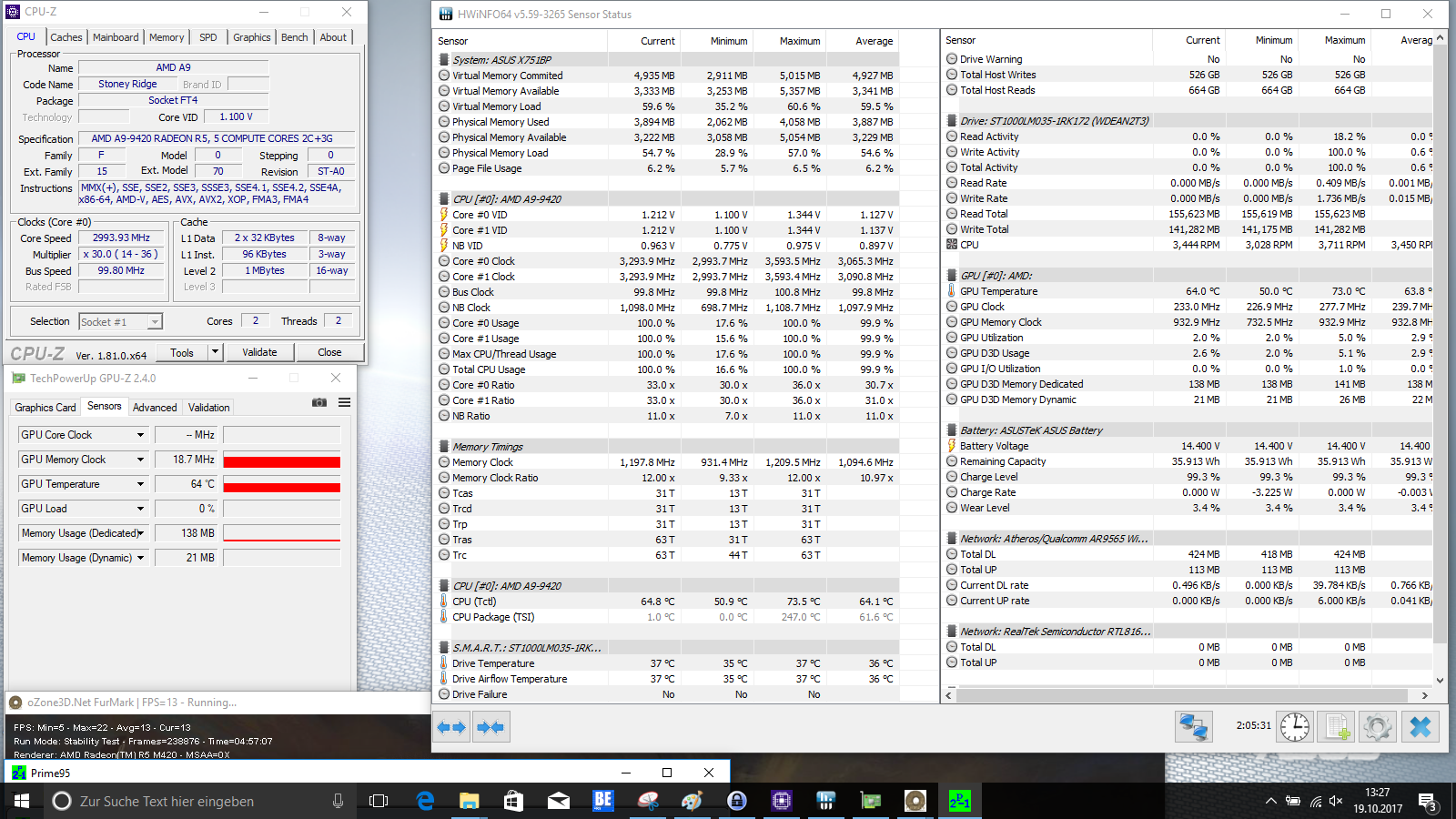Switch to the CPU-Z Mainboard tab

(116, 37)
